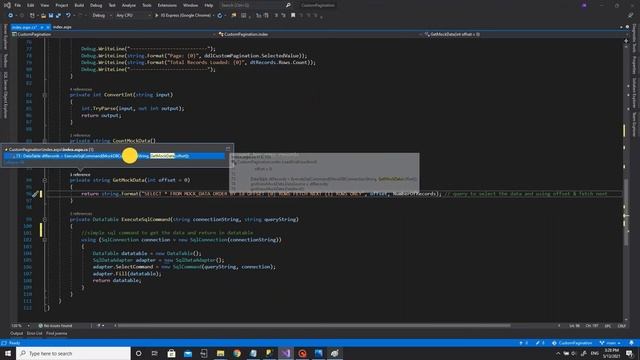Click the status bar notifications bell
The width and height of the screenshot is (640, 360).
coord(631,343)
